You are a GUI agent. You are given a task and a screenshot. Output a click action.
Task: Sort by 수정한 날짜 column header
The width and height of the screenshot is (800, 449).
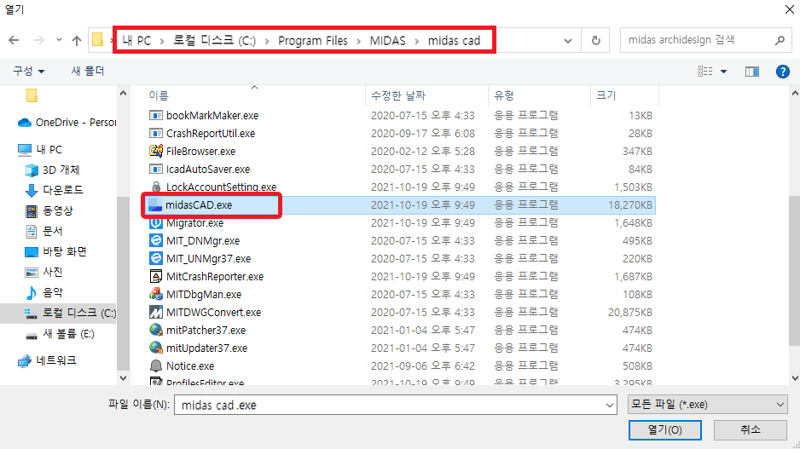tap(398, 95)
